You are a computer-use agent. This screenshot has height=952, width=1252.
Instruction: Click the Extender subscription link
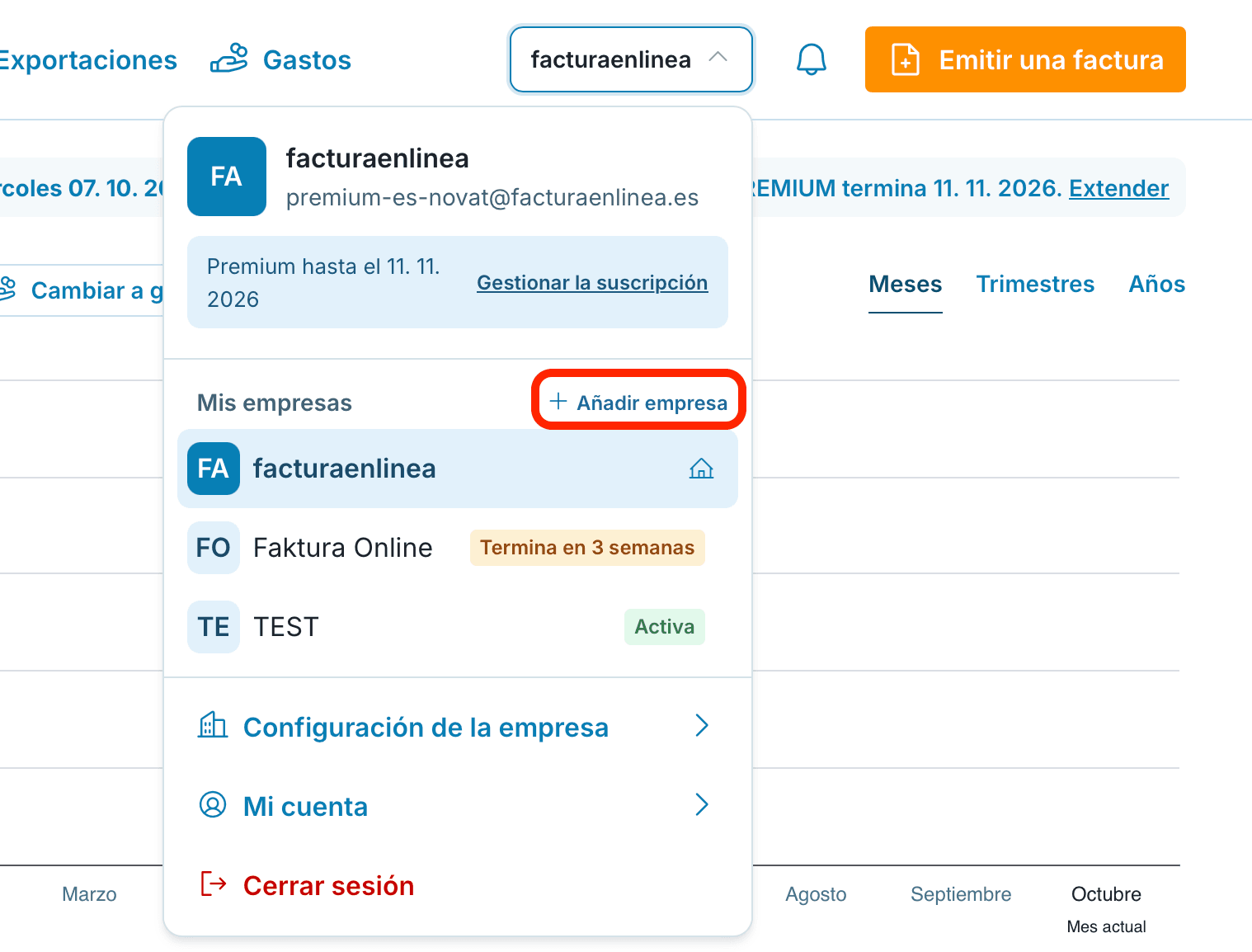tap(1119, 189)
